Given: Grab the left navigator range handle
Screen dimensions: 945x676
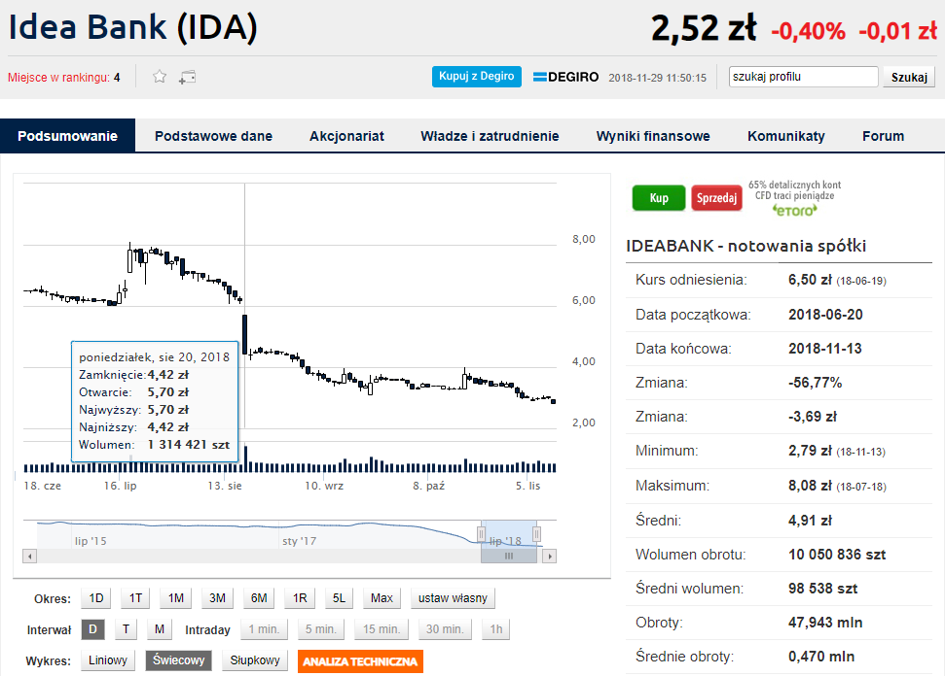Looking at the screenshot, I should (x=481, y=534).
